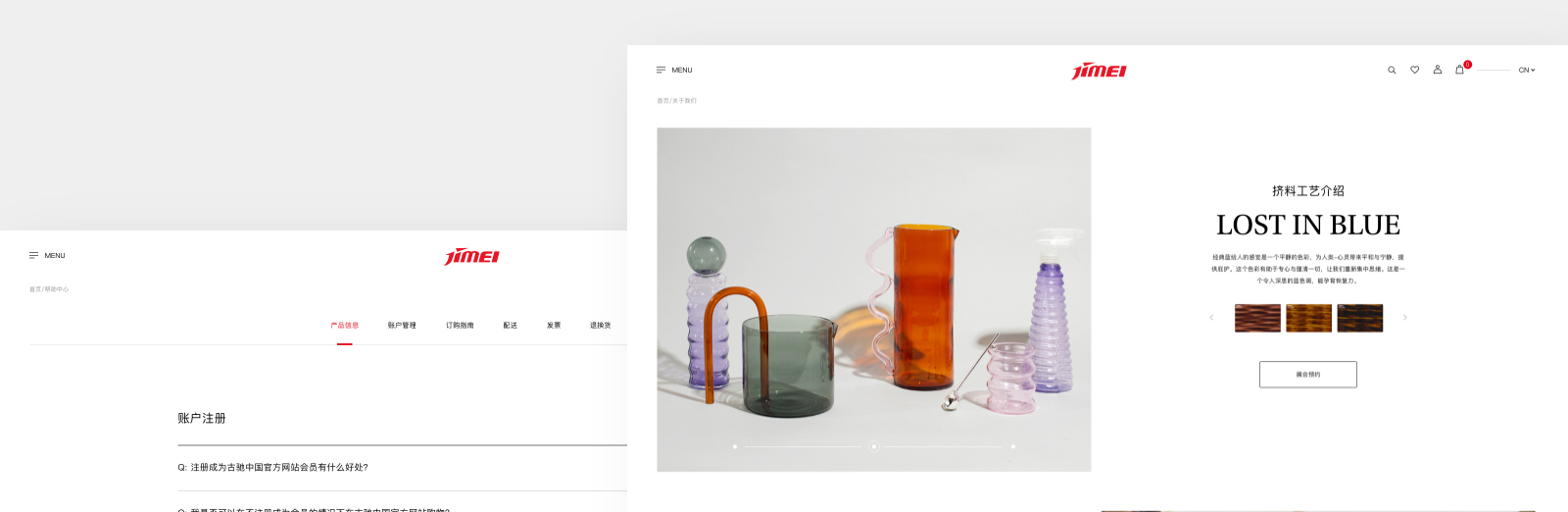1568x512 pixels.
Task: Click the 展会预约 button
Action: (1307, 375)
